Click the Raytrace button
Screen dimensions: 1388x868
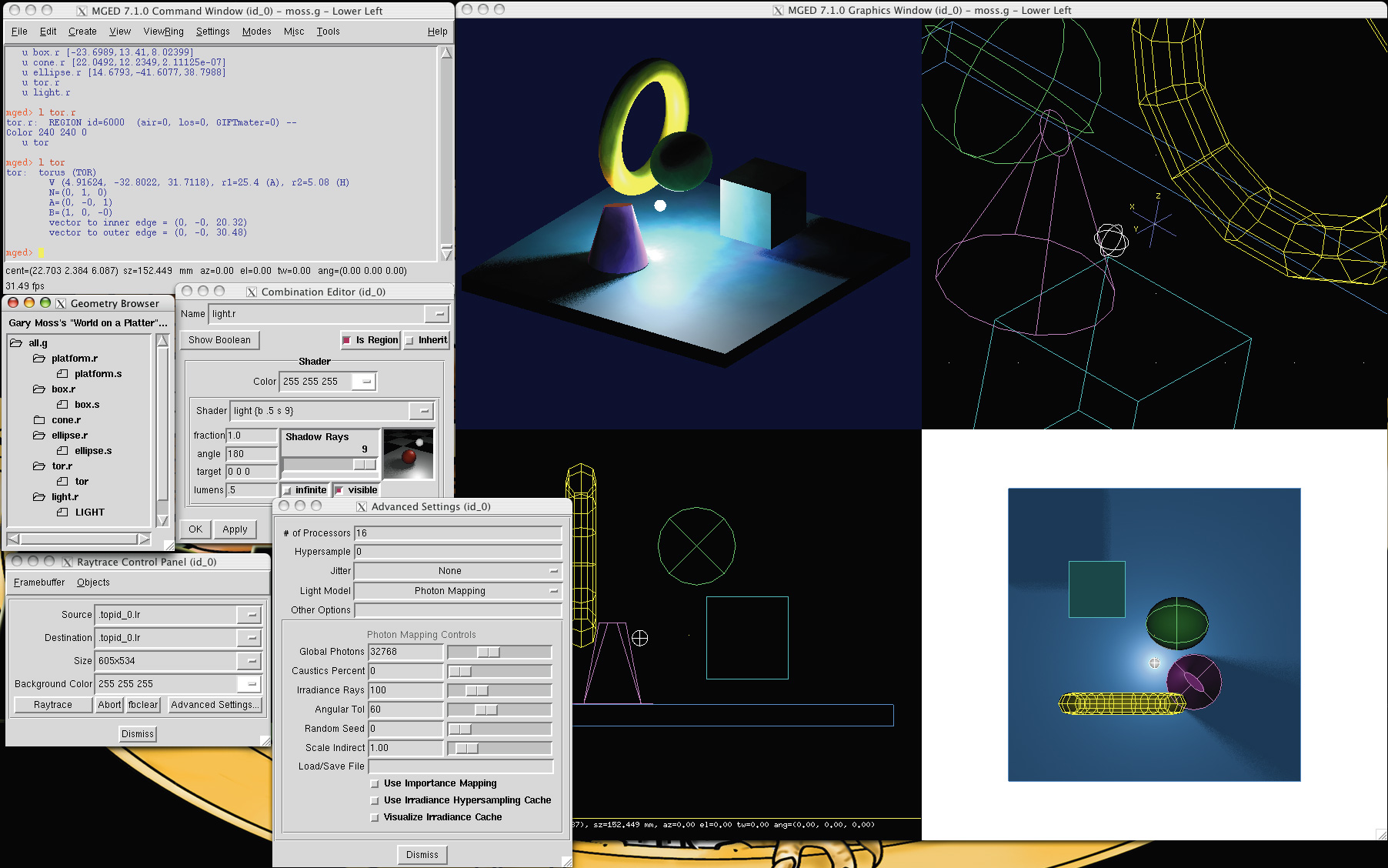click(x=53, y=705)
